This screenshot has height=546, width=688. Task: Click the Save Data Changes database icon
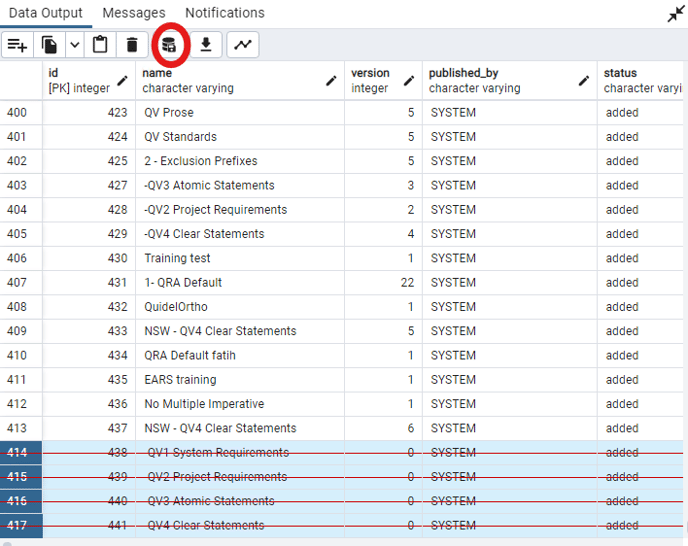(x=169, y=45)
